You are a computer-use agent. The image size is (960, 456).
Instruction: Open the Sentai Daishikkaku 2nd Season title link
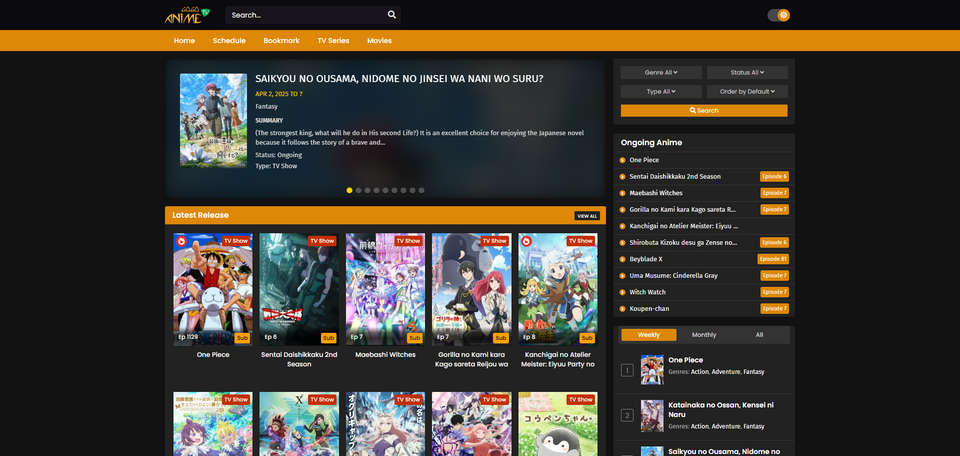299,359
